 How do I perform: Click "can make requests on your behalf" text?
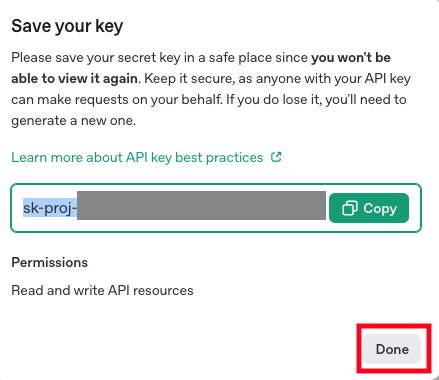[116, 100]
